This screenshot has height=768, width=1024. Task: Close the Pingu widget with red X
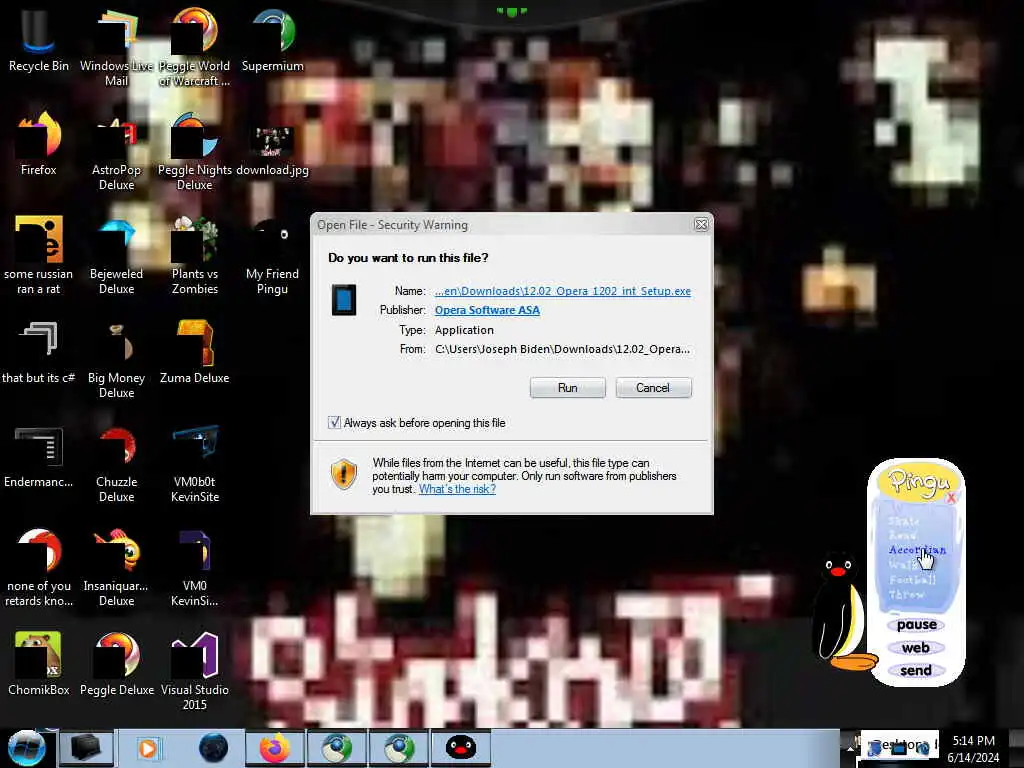951,498
